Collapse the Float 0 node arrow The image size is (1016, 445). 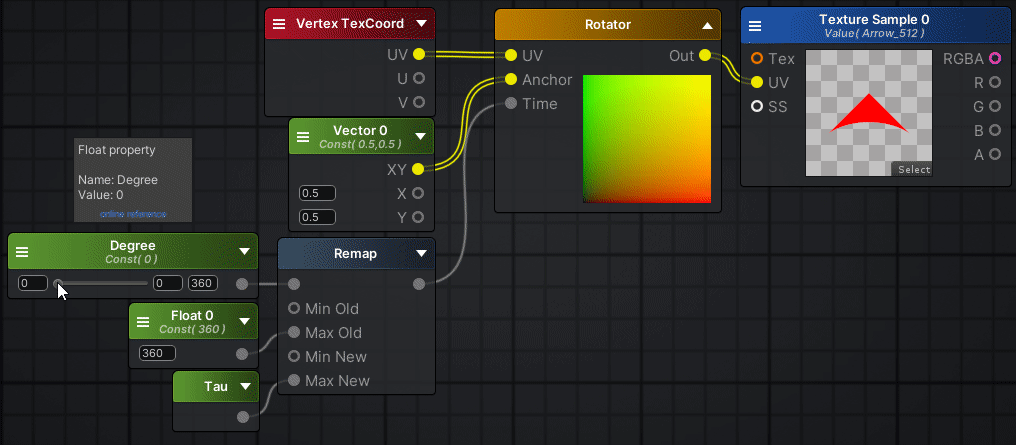(244, 321)
